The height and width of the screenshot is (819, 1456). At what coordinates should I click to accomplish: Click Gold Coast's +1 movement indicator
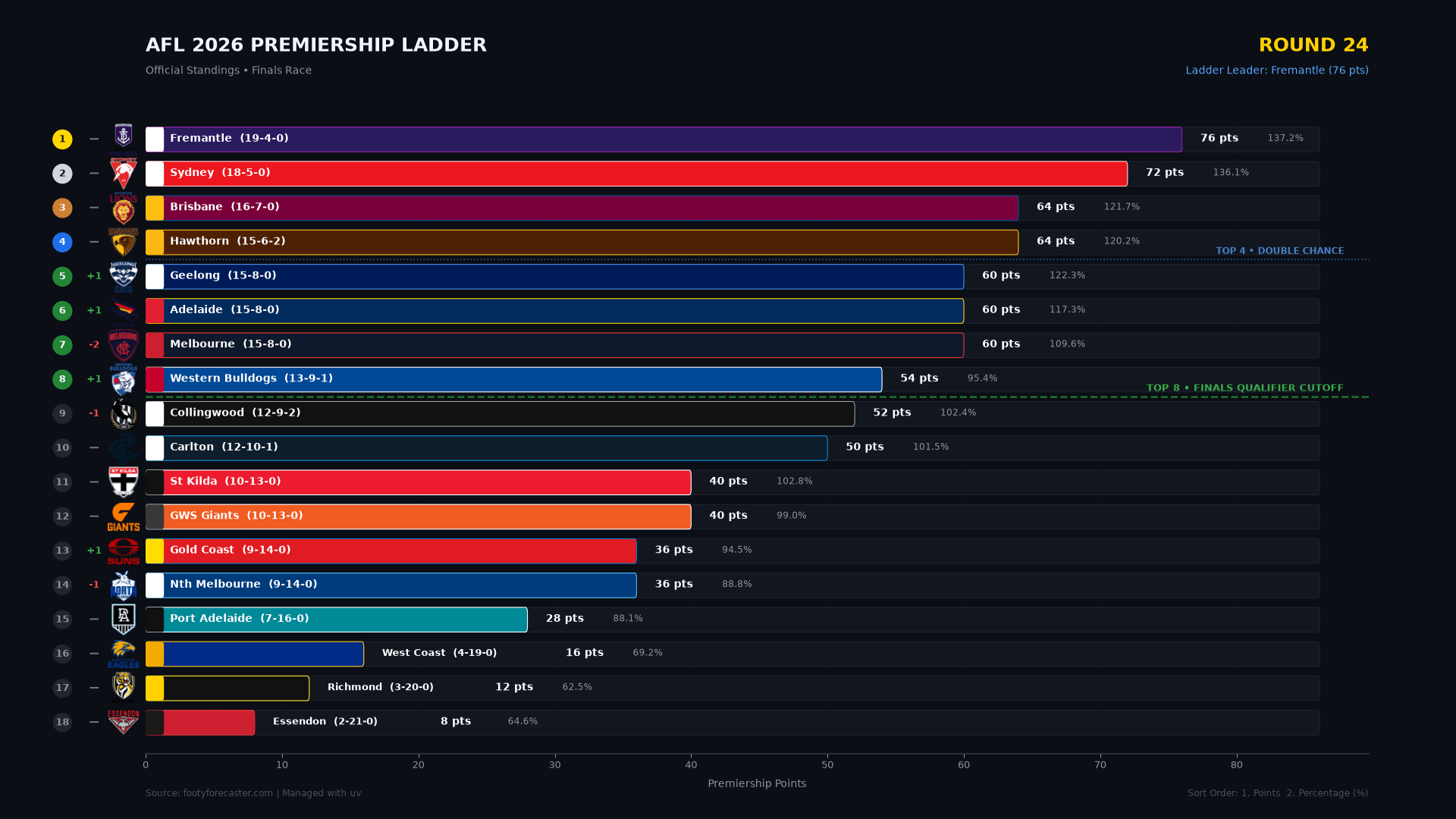click(x=94, y=551)
